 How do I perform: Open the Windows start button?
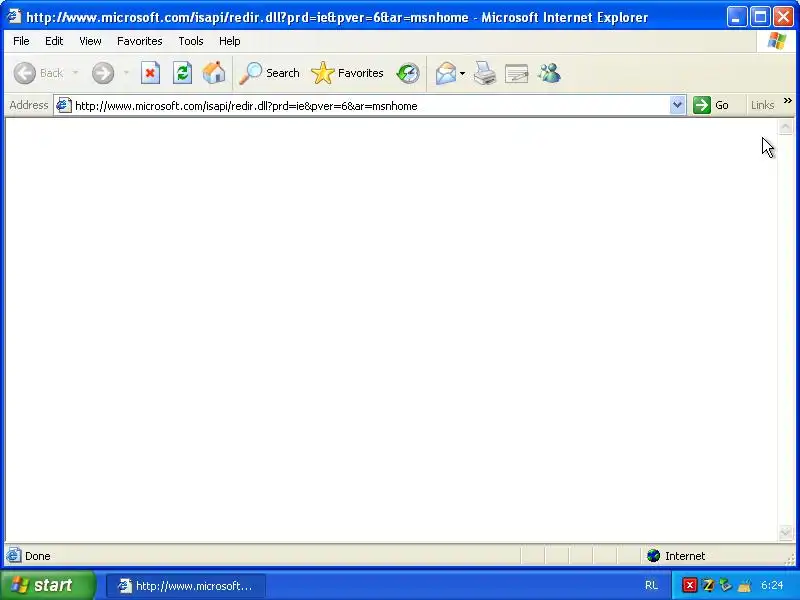tap(48, 585)
